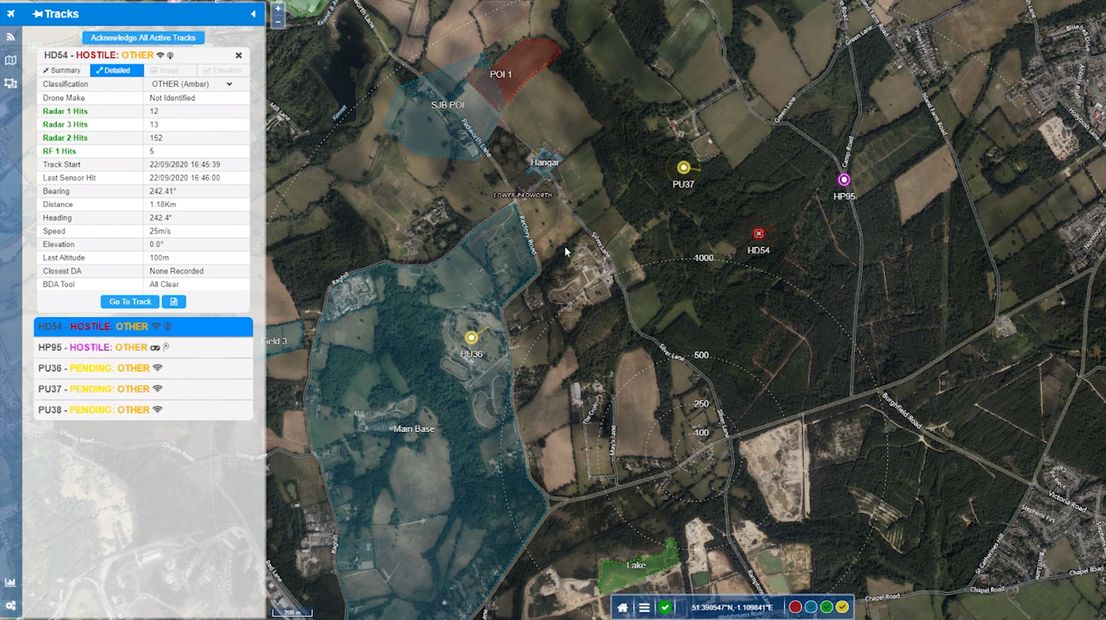The height and width of the screenshot is (620, 1106).
Task: Select the PU36 PENDING track row
Action: tap(143, 368)
